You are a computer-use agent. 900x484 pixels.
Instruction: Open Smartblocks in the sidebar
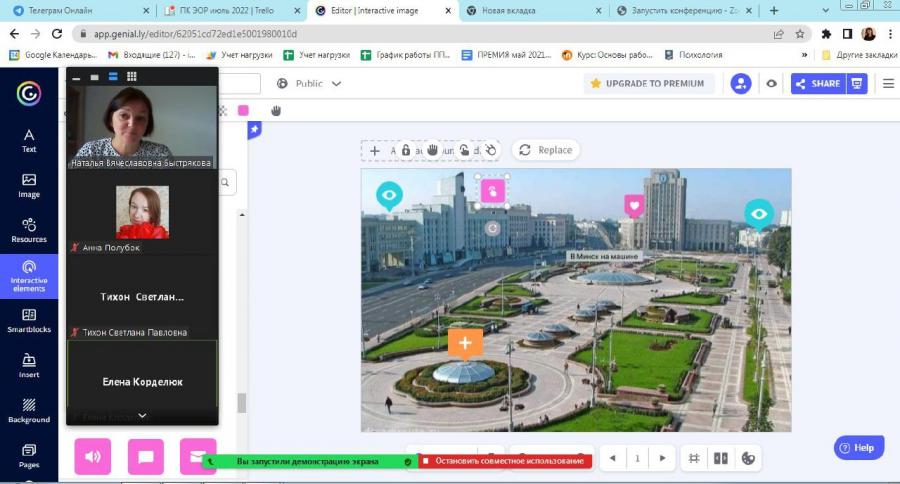click(x=29, y=320)
